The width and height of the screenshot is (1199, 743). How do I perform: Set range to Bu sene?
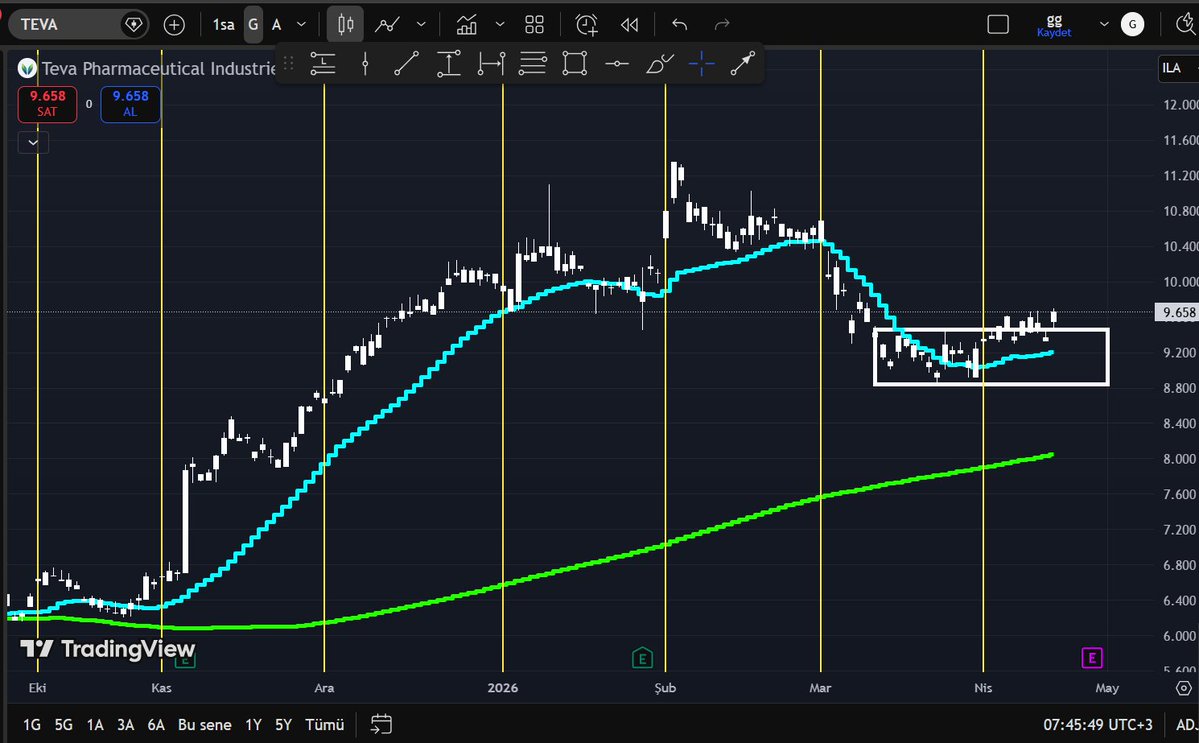(204, 725)
